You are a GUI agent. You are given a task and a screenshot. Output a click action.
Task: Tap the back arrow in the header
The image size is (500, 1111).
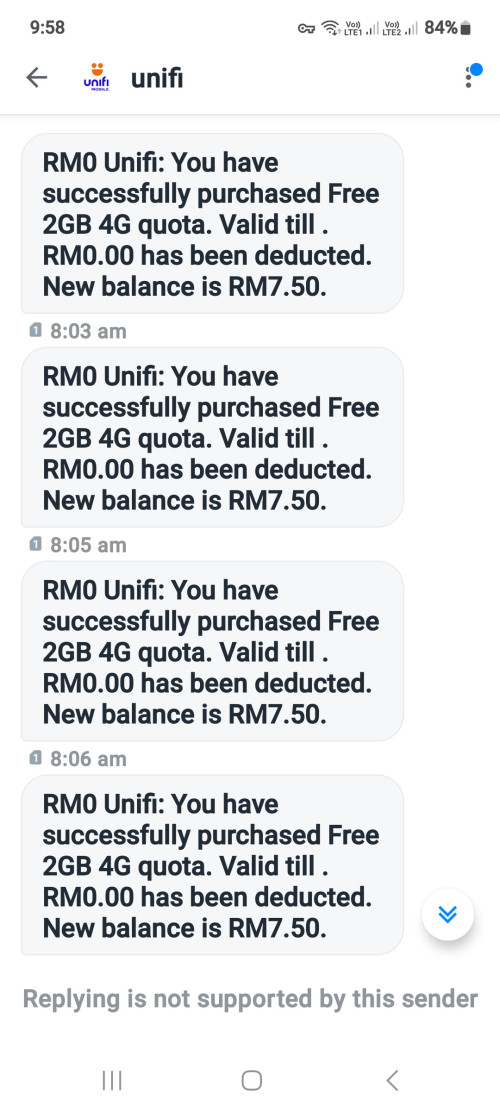coord(37,77)
